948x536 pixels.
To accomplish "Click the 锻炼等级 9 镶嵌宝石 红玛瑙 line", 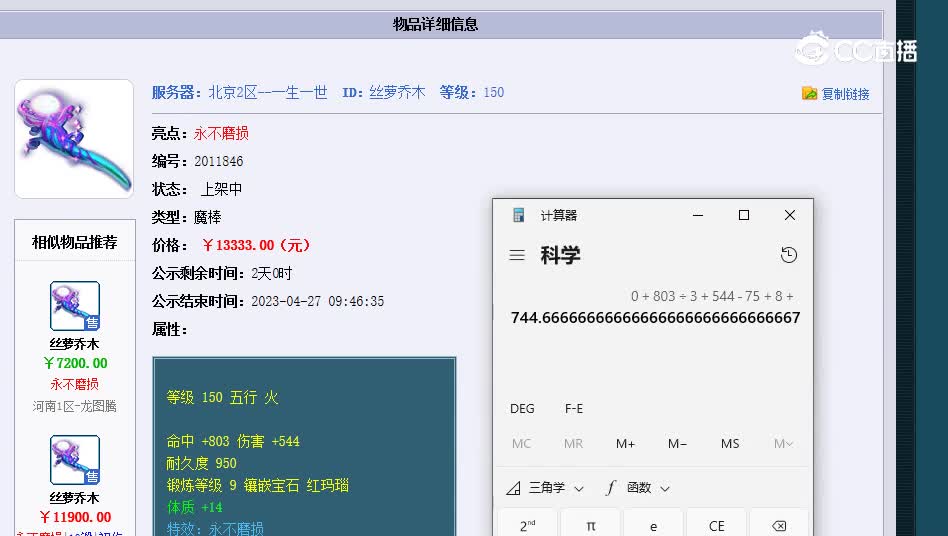I will (x=258, y=485).
